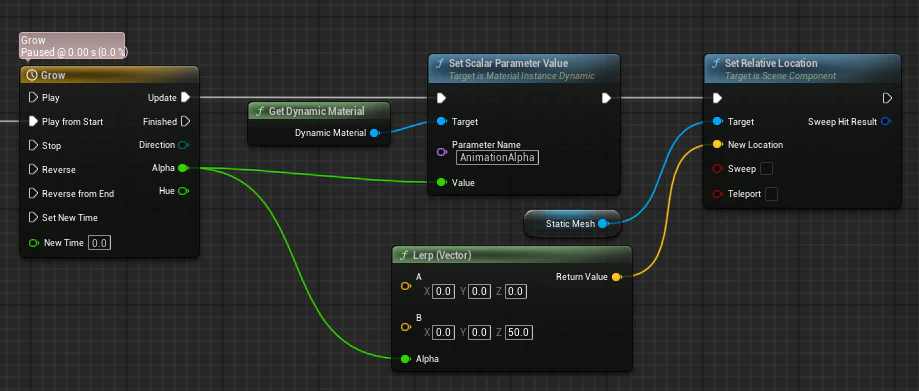Click Set Scalar Parameter Value input exec pin
919x391 pixels.
442,98
